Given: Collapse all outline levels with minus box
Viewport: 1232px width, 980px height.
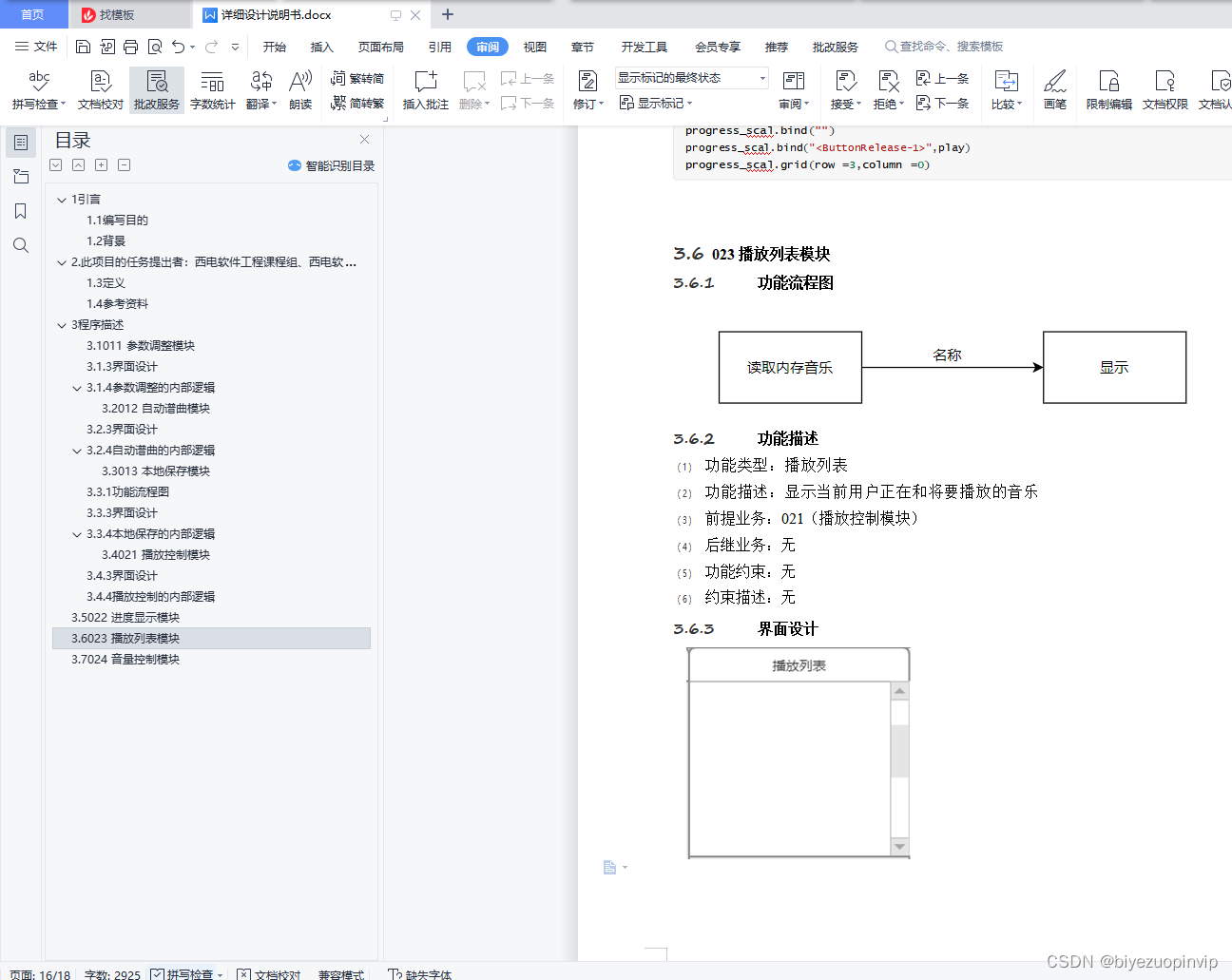Looking at the screenshot, I should (x=125, y=165).
